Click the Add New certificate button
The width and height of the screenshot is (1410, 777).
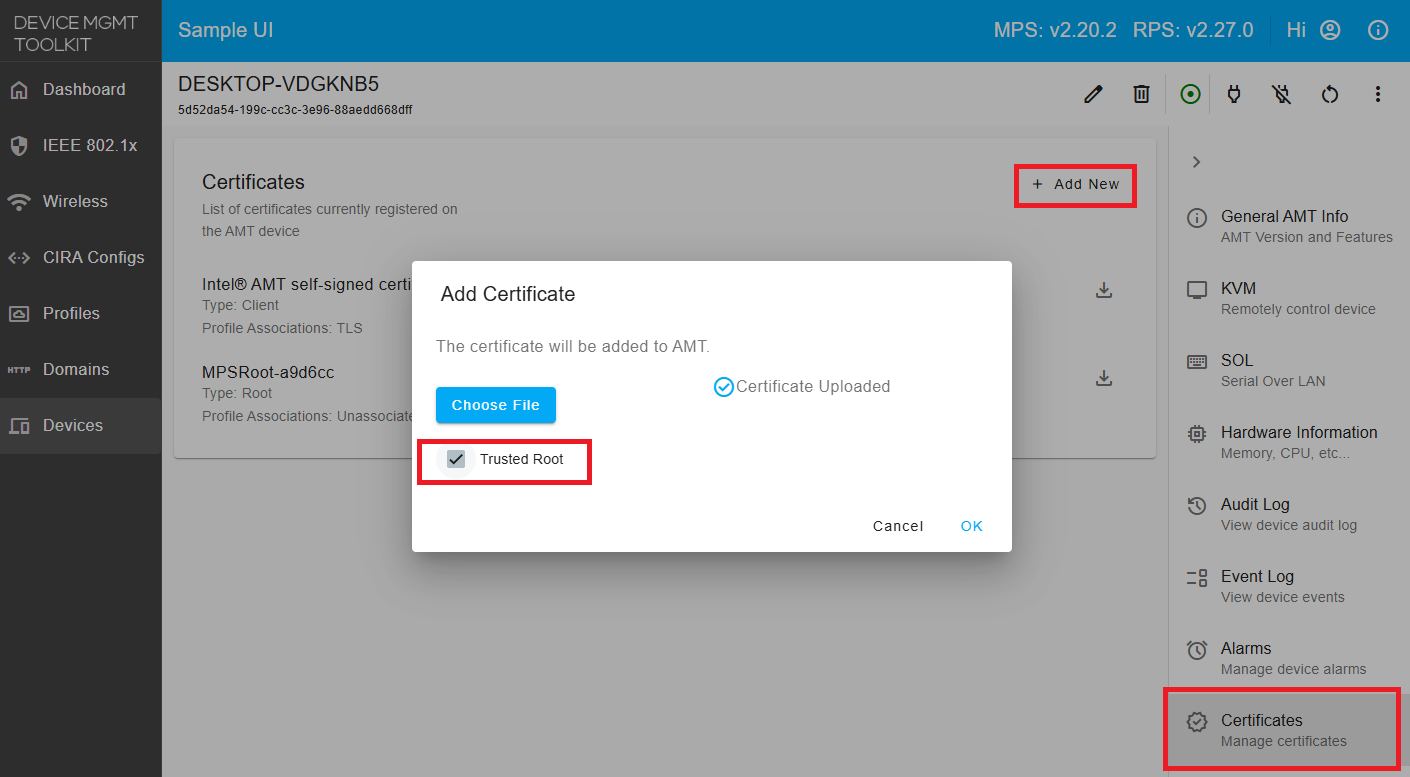tap(1076, 185)
